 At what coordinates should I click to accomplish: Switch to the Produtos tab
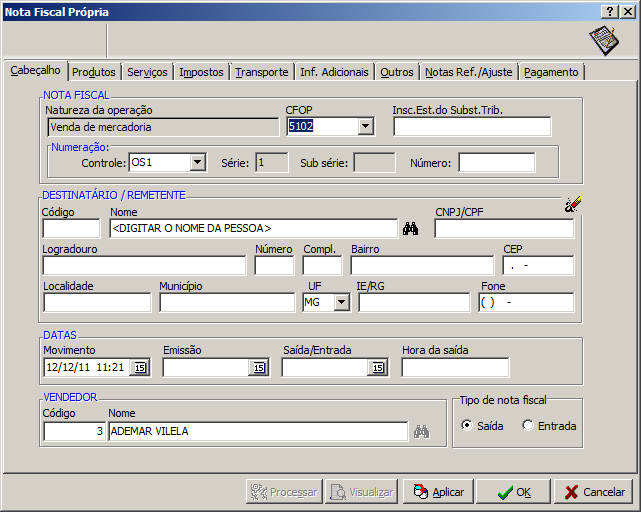pyautogui.click(x=95, y=72)
